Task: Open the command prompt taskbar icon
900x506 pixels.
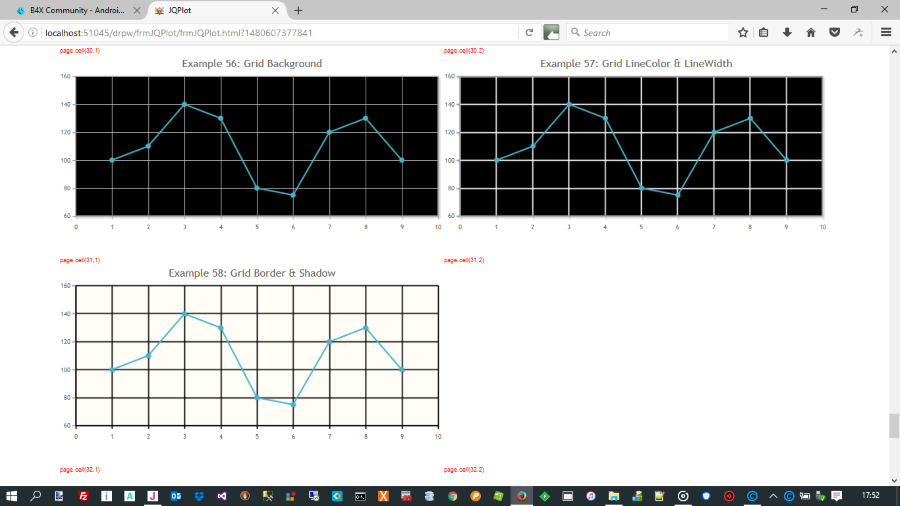Action: (360, 496)
